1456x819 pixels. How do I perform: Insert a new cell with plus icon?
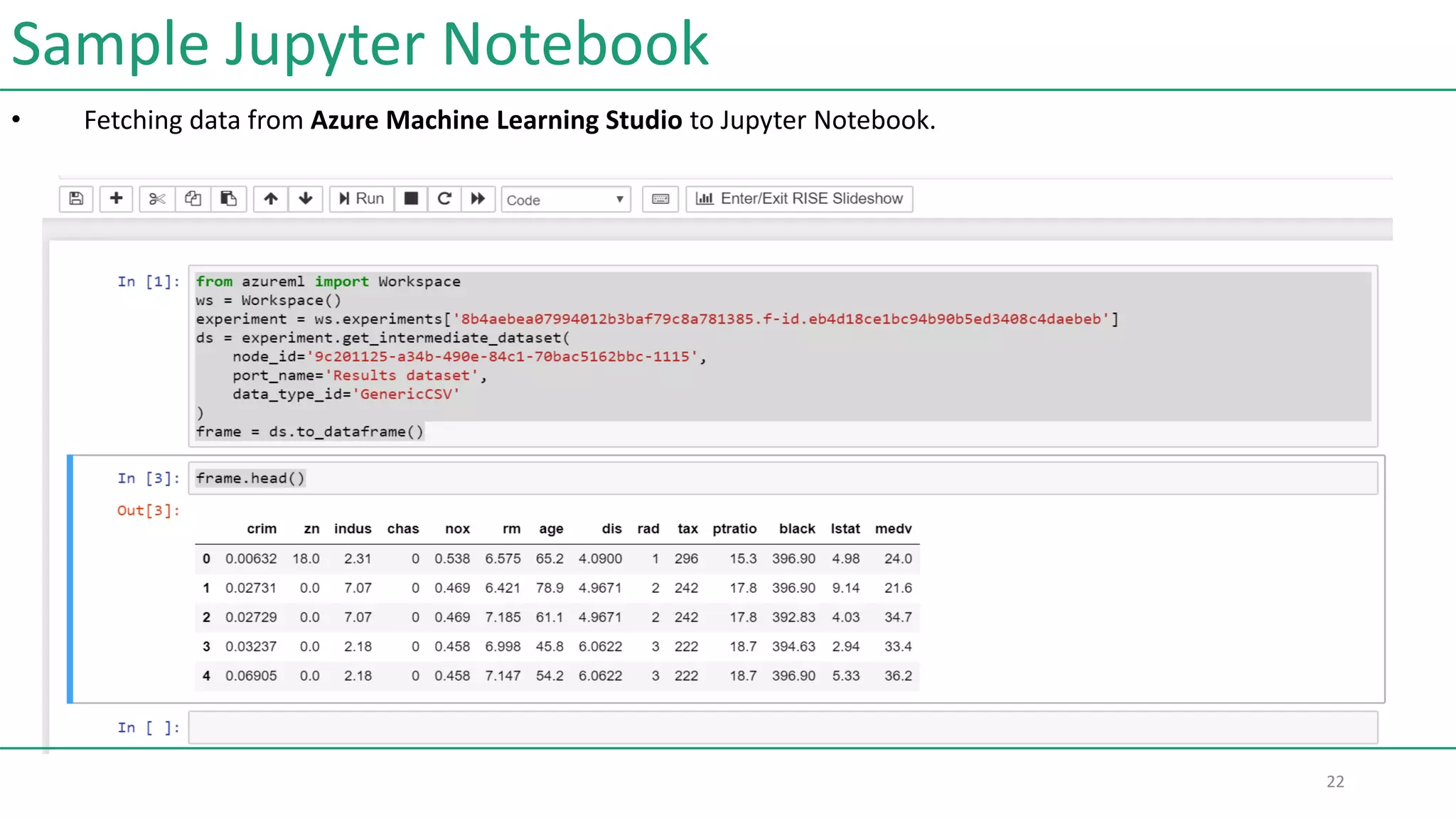tap(116, 198)
